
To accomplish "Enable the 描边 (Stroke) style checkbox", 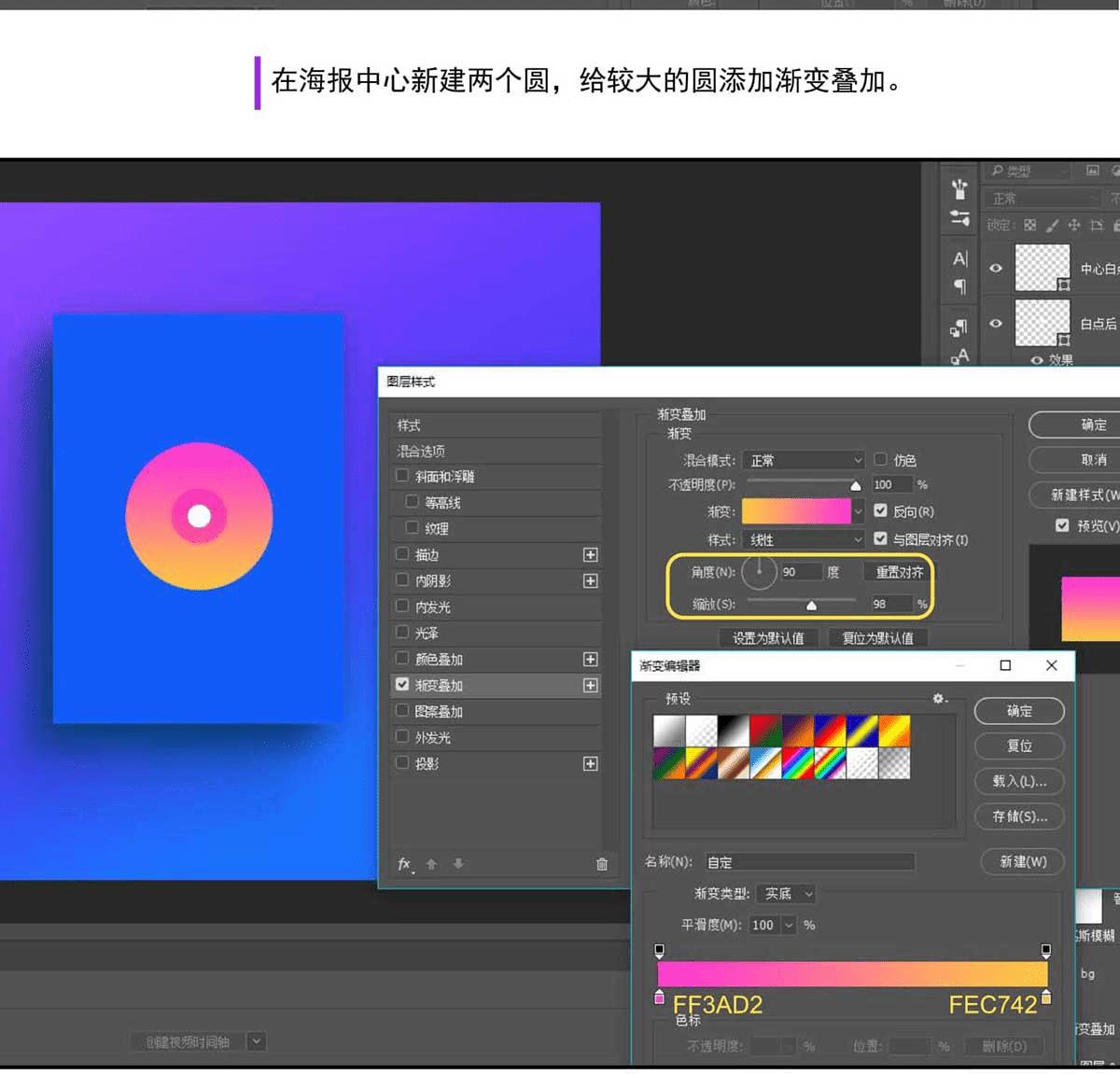I will (x=402, y=554).
